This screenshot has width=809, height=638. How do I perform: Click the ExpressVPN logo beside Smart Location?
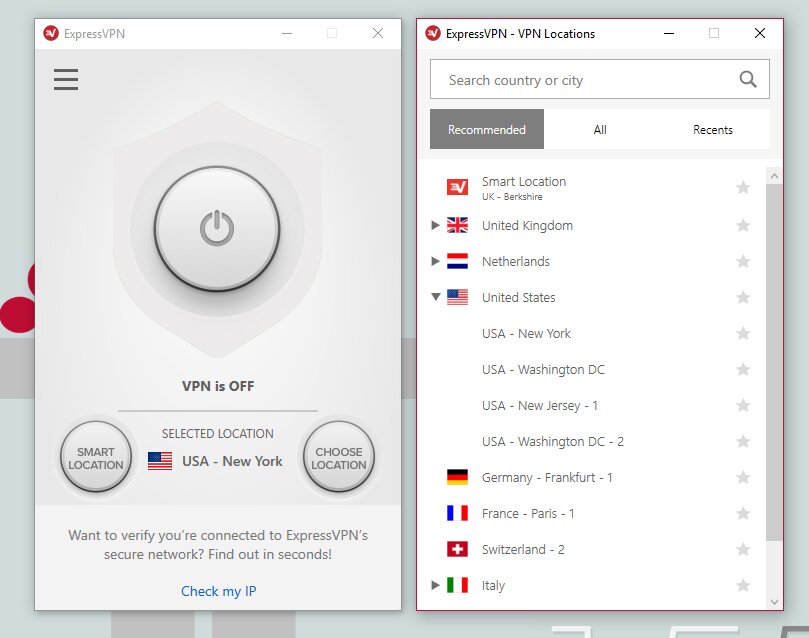457,187
